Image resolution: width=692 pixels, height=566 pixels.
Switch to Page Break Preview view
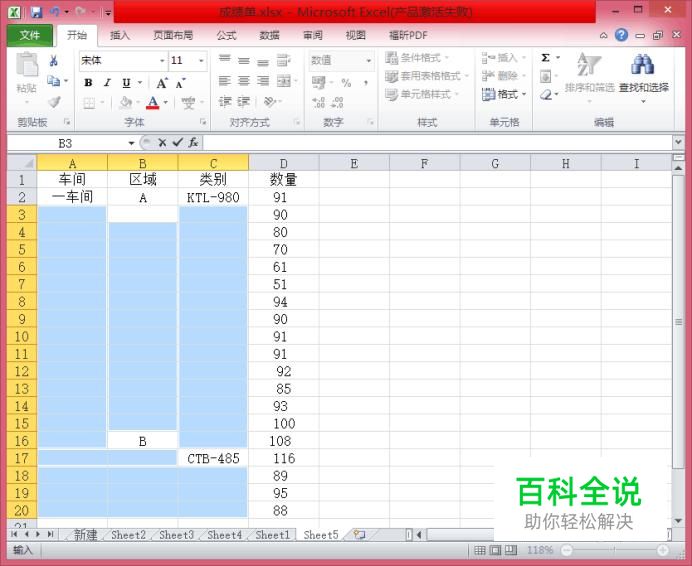(511, 550)
